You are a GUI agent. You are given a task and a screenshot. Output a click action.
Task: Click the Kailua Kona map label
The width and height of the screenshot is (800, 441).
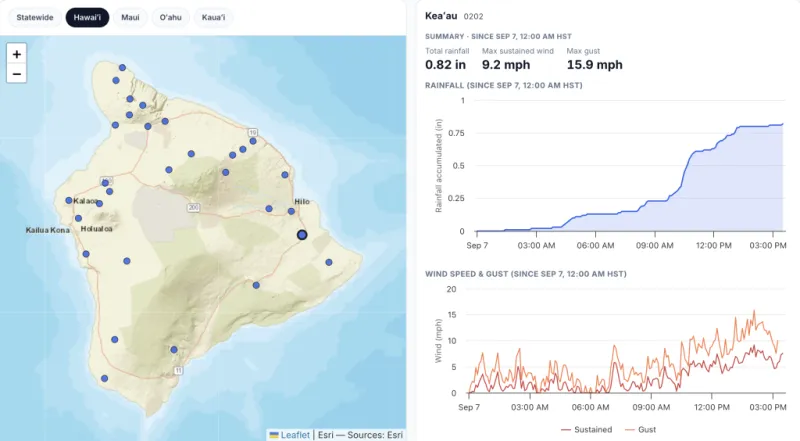[47, 230]
